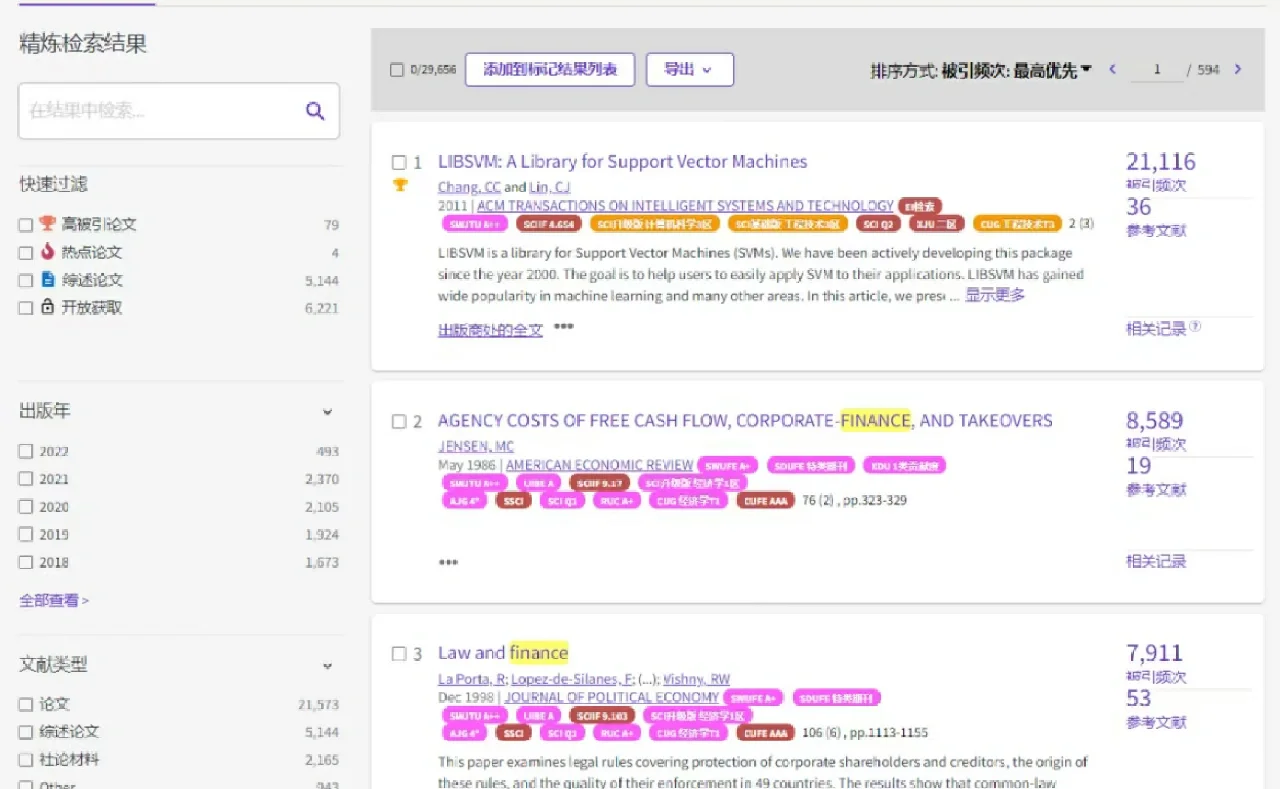Click the 添加到标记结果列表 button

coord(550,70)
